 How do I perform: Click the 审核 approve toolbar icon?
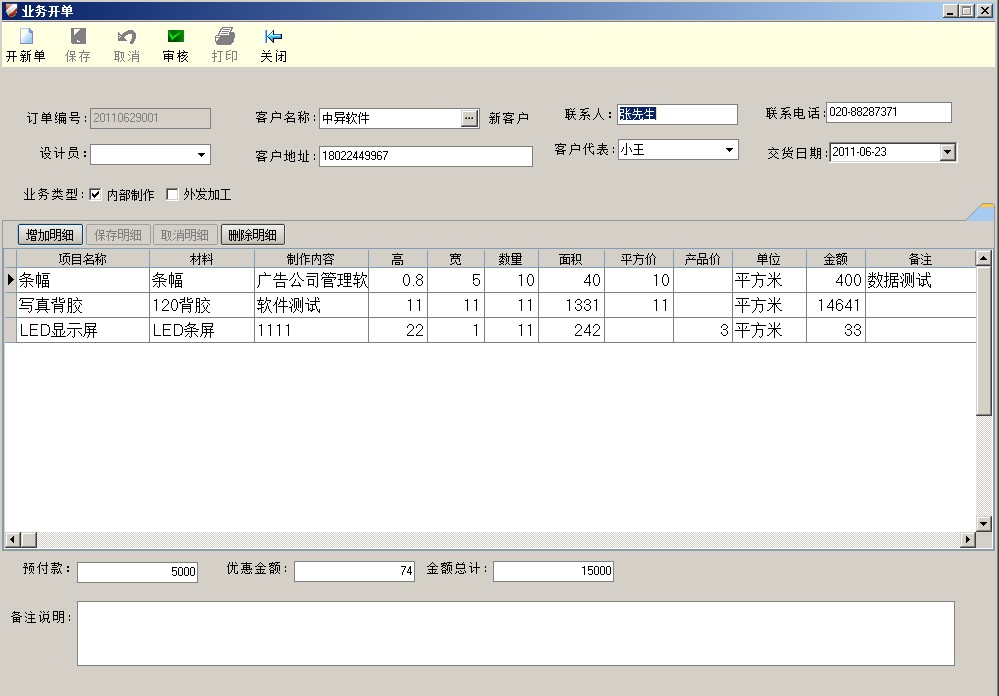(175, 37)
